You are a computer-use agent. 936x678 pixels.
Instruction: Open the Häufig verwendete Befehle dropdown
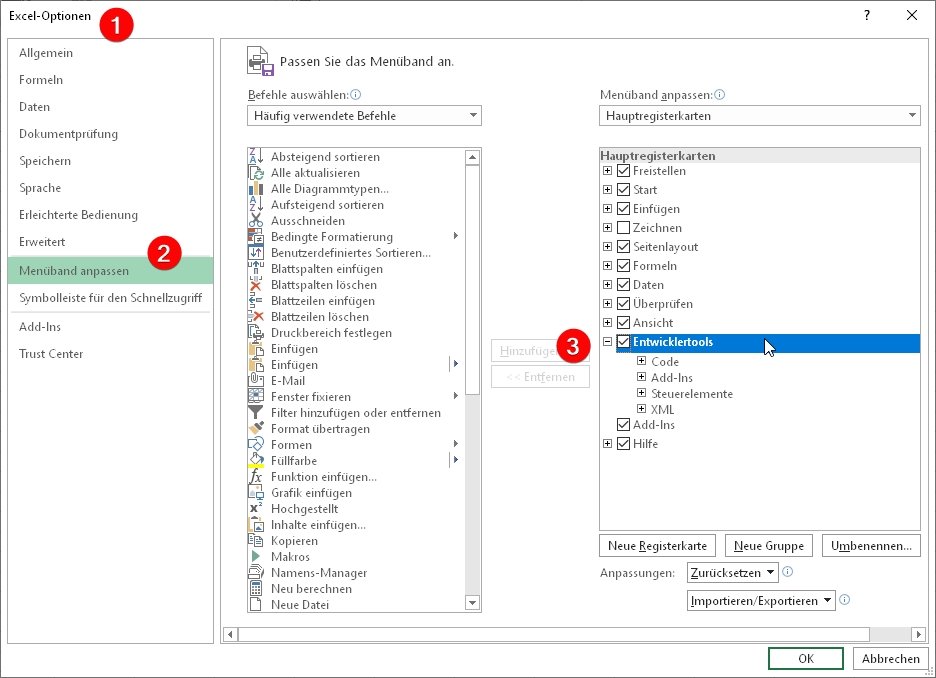click(364, 115)
